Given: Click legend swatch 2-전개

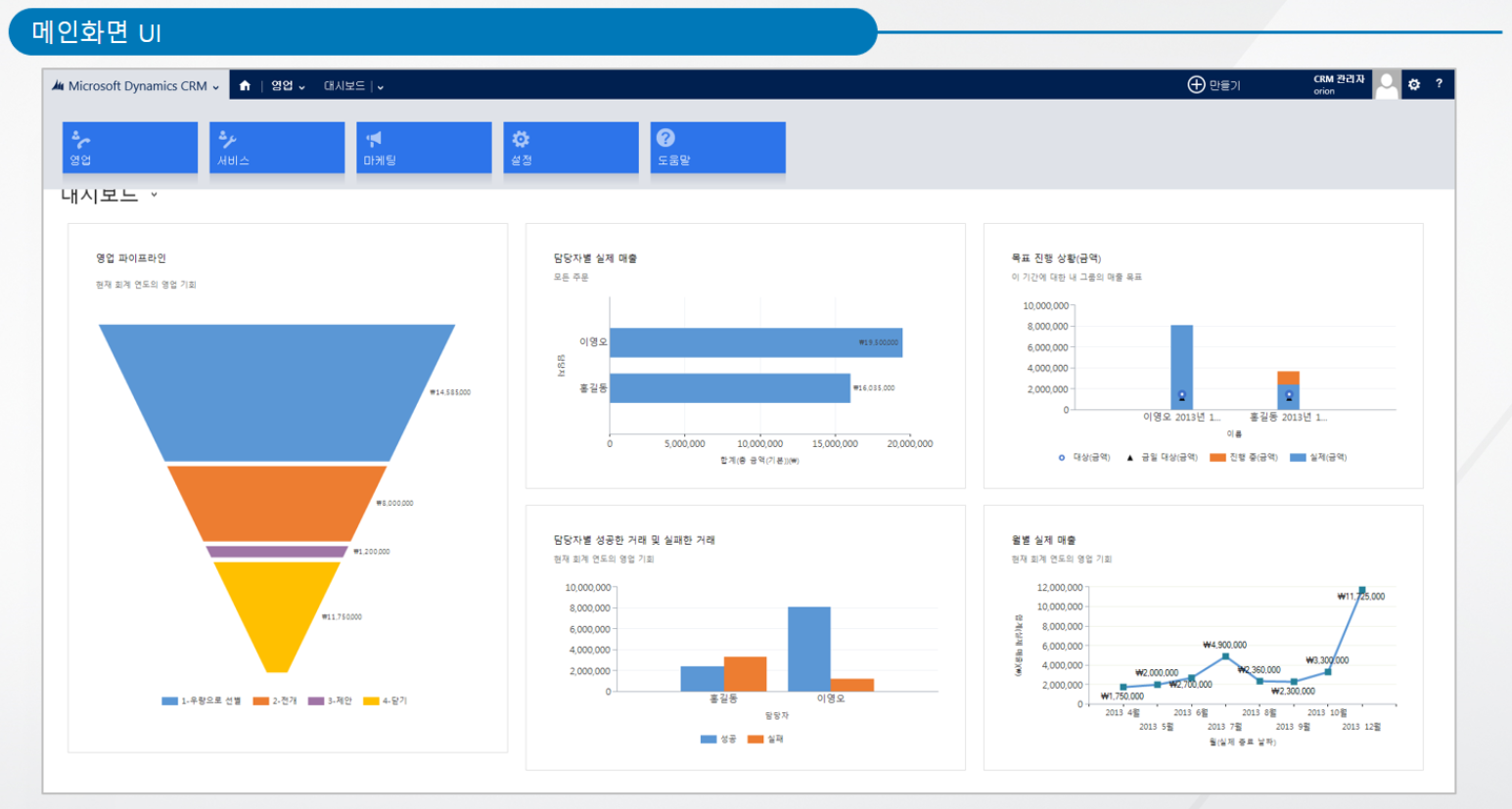Looking at the screenshot, I should pos(260,700).
